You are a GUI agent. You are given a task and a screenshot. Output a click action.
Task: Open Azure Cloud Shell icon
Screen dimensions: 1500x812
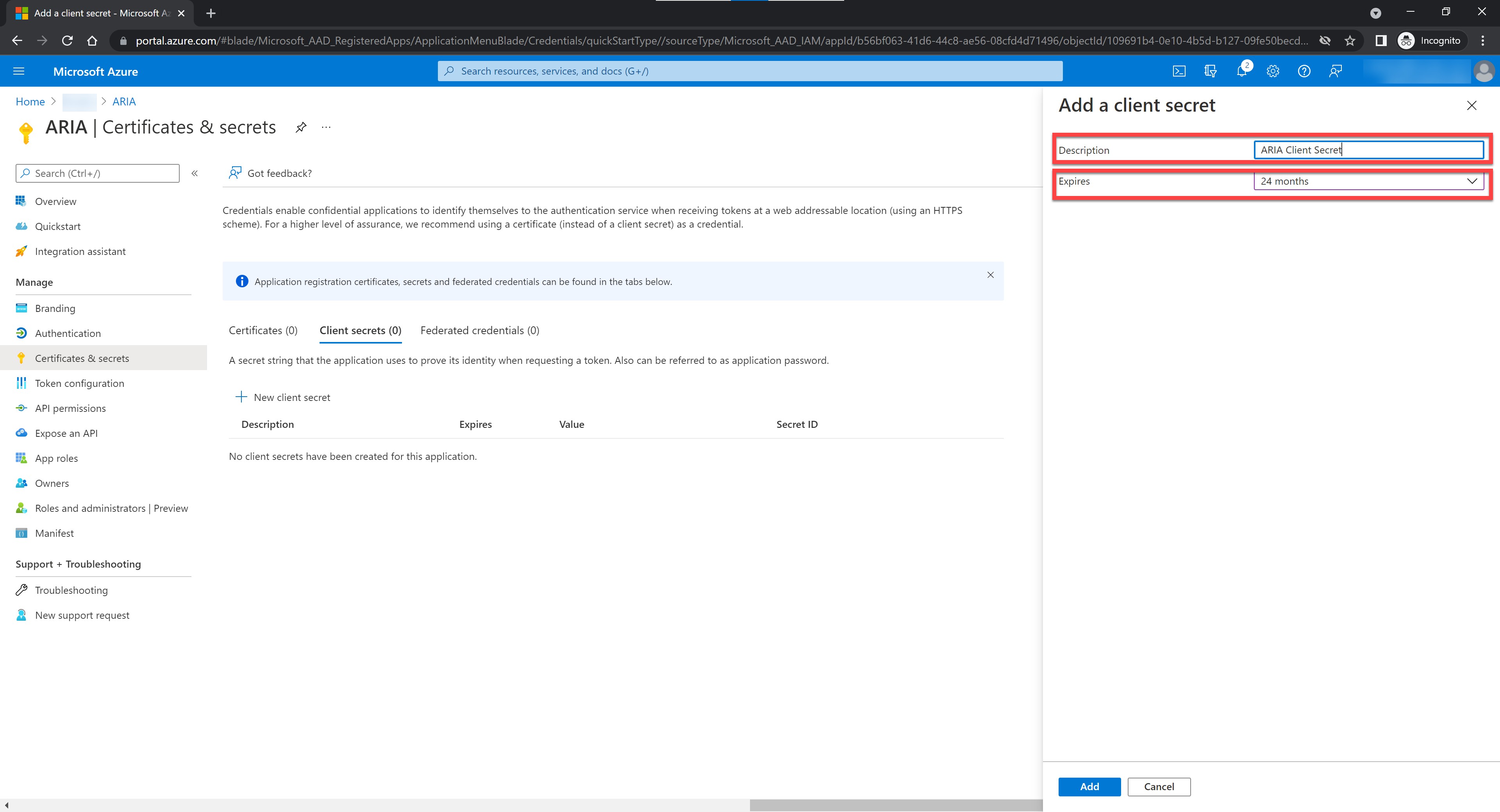[1179, 71]
